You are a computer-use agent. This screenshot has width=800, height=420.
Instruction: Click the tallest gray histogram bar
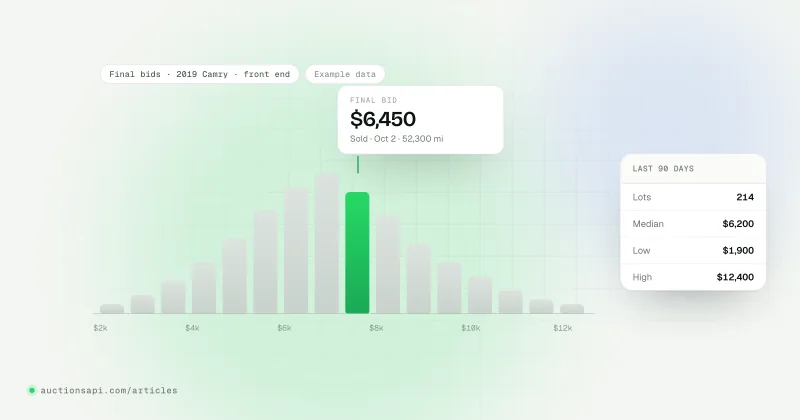327,243
